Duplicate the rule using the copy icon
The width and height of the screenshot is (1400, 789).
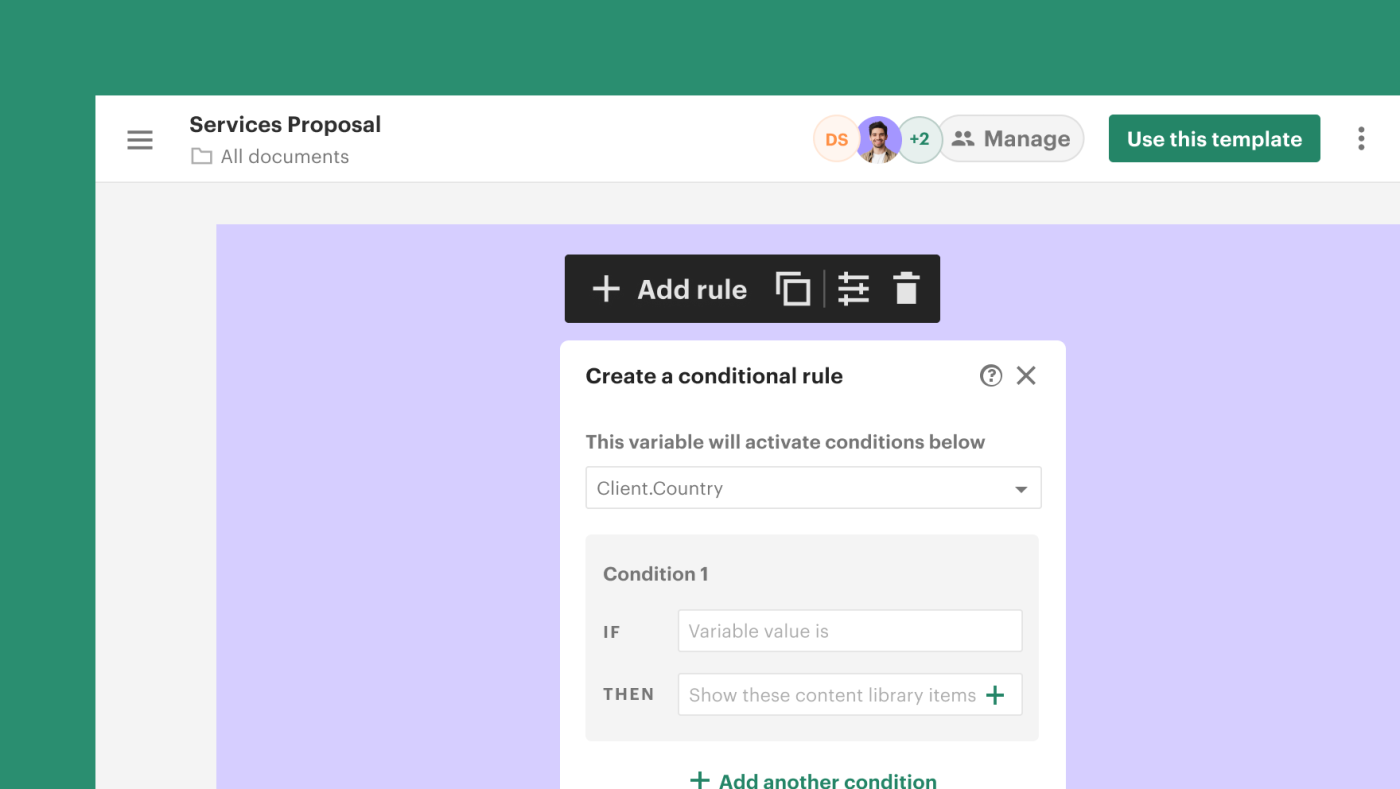point(792,288)
